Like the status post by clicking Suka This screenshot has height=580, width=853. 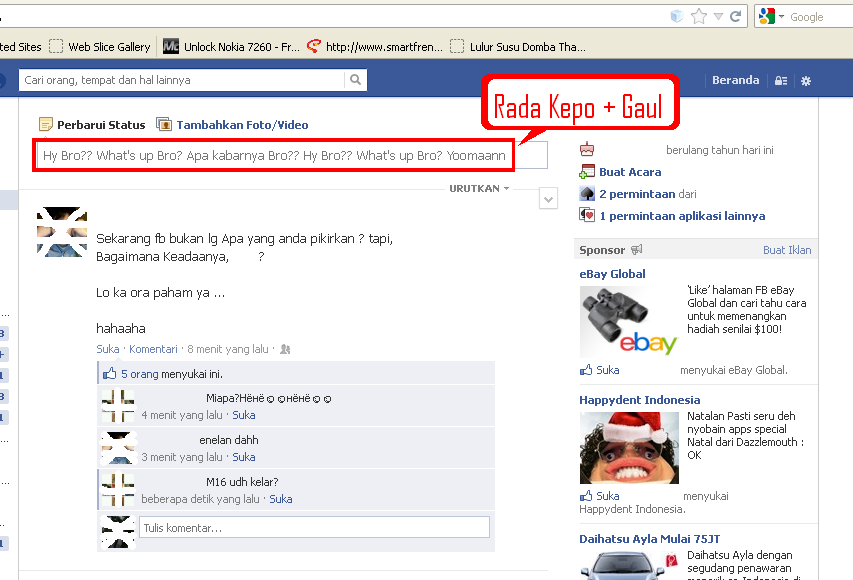click(x=107, y=348)
